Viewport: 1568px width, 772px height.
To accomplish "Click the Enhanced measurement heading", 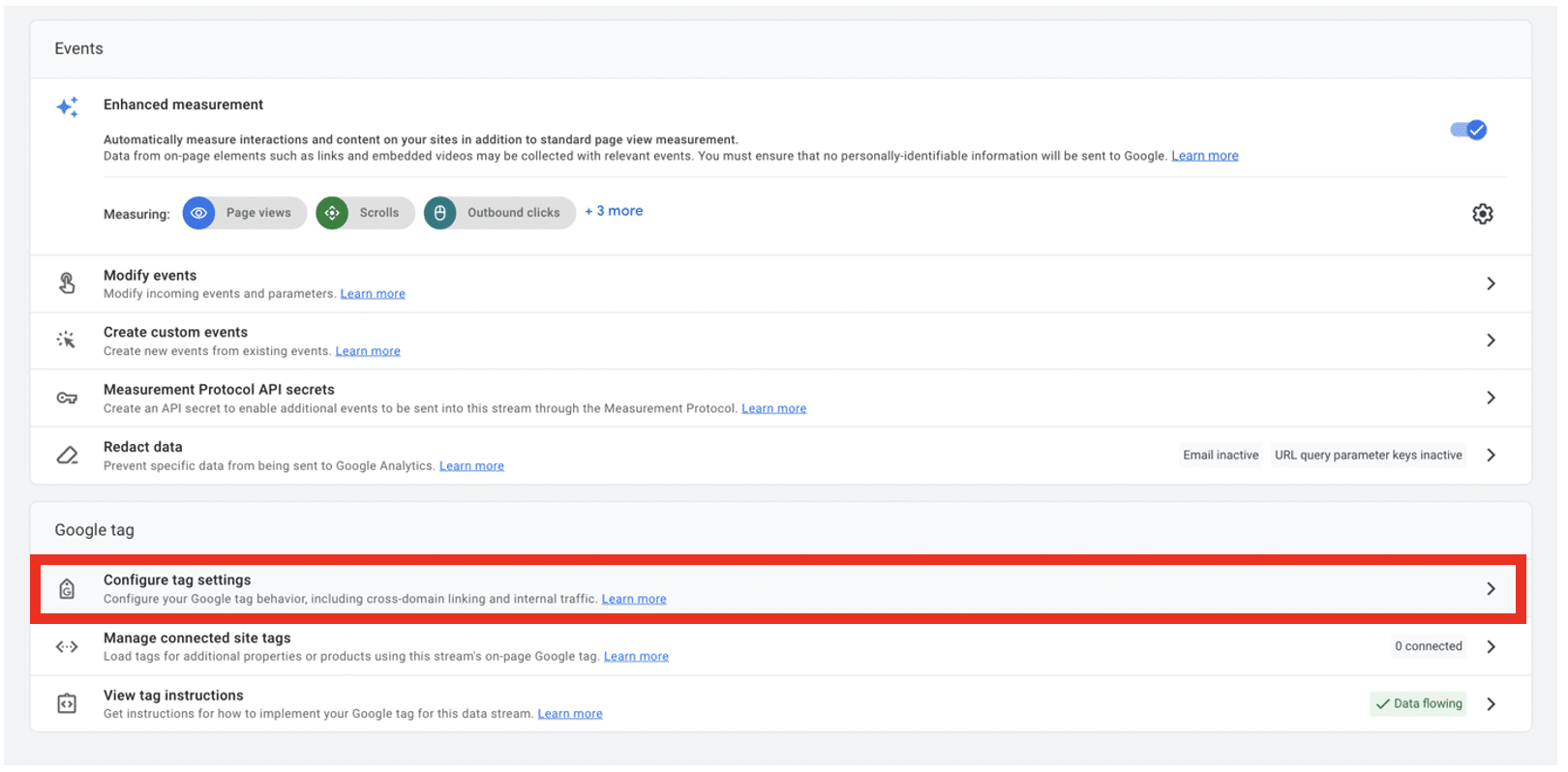I will 183,104.
